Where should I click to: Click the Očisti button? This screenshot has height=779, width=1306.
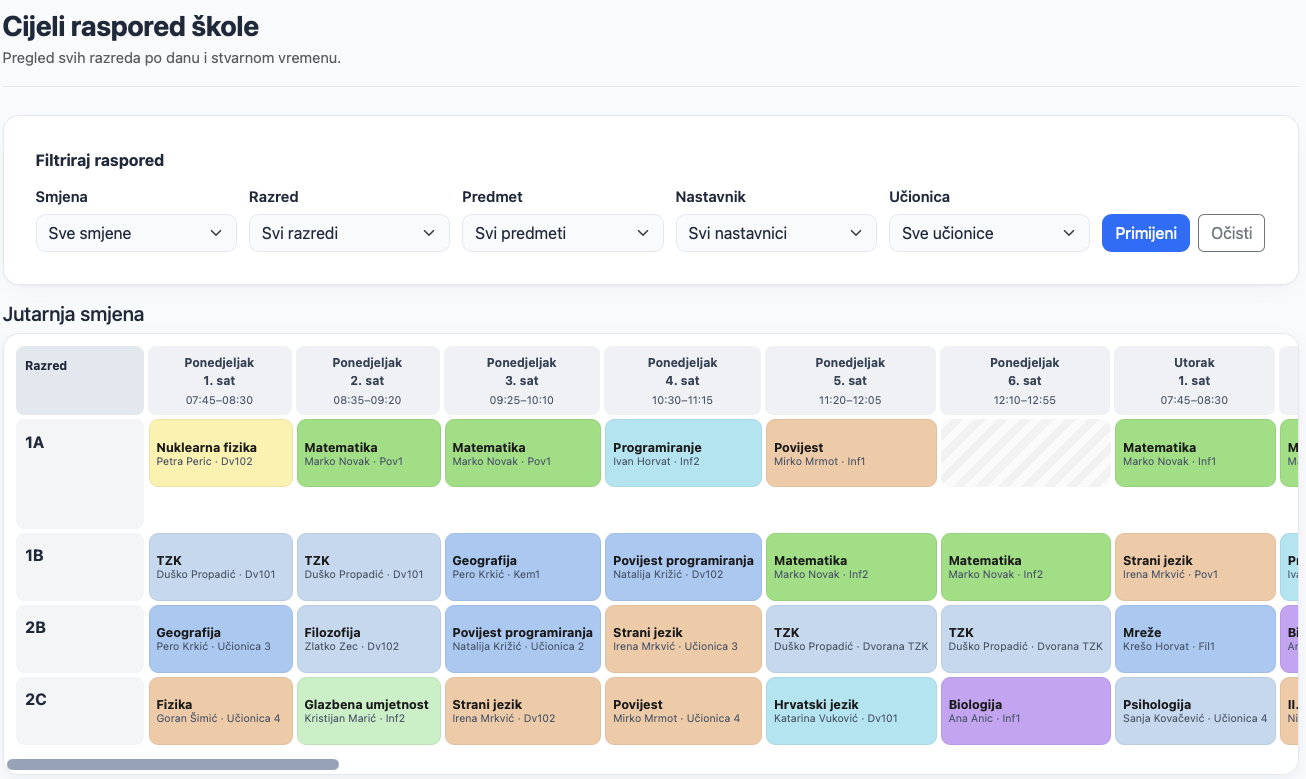click(1231, 233)
